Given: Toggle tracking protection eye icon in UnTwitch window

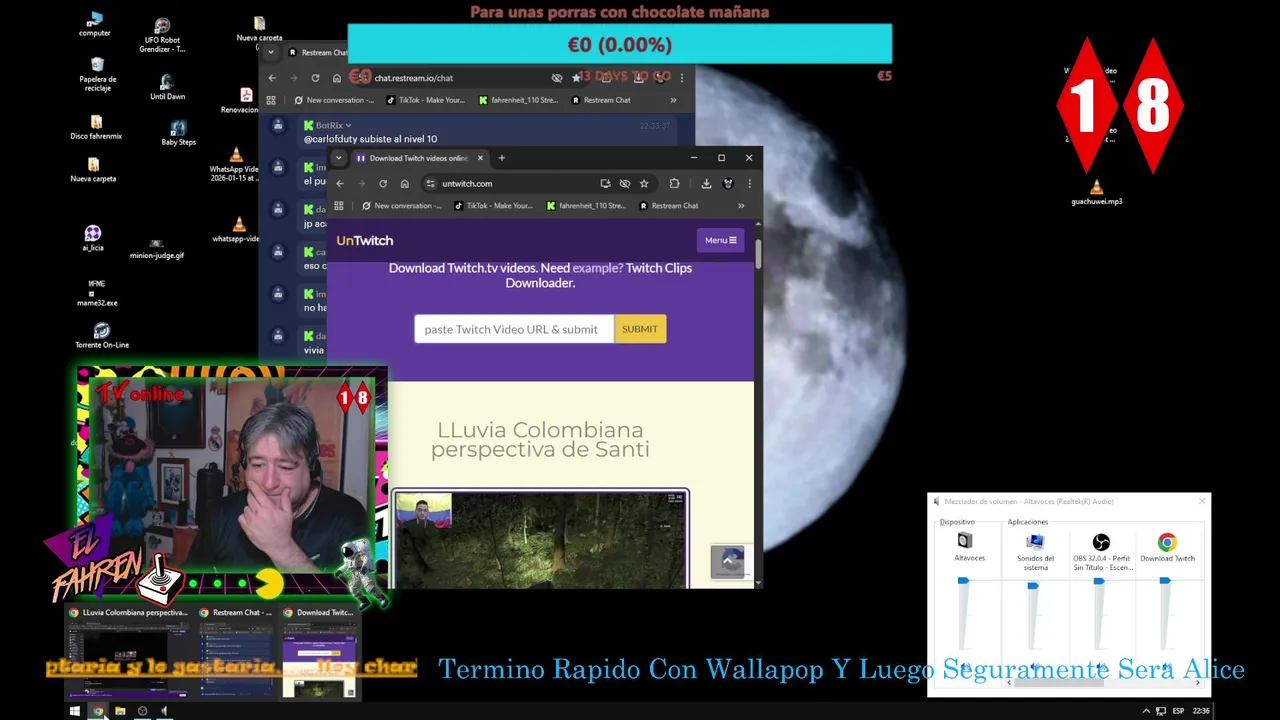Looking at the screenshot, I should click(625, 184).
